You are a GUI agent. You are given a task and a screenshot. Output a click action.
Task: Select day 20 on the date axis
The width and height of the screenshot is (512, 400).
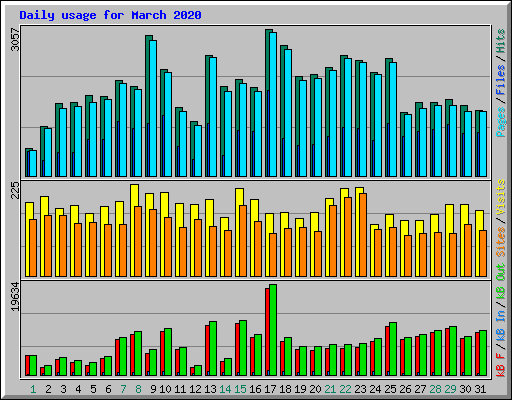point(315,389)
